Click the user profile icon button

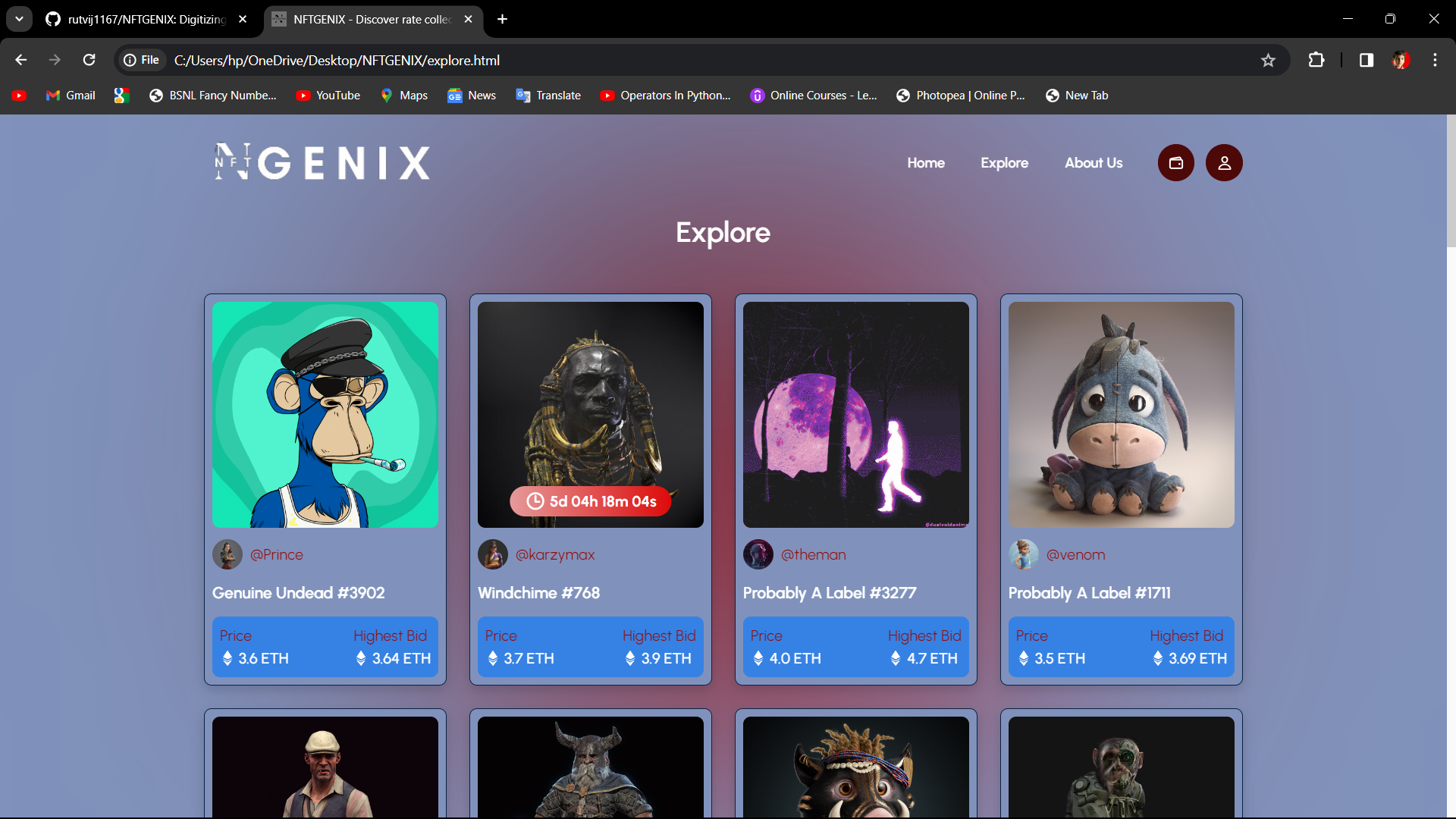click(x=1224, y=163)
